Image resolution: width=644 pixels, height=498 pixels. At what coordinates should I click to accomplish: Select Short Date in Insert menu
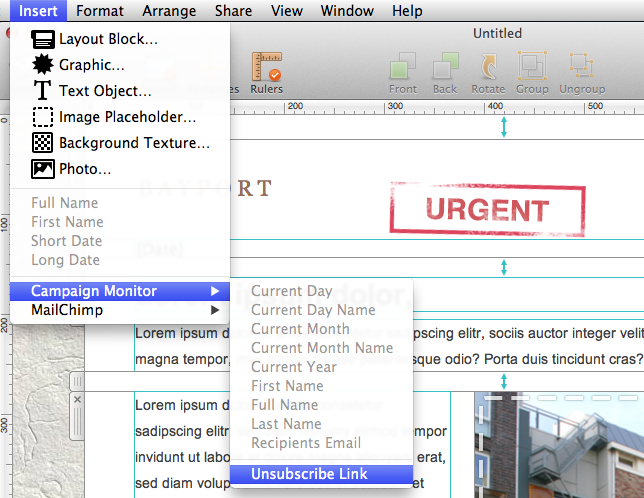(x=120, y=241)
